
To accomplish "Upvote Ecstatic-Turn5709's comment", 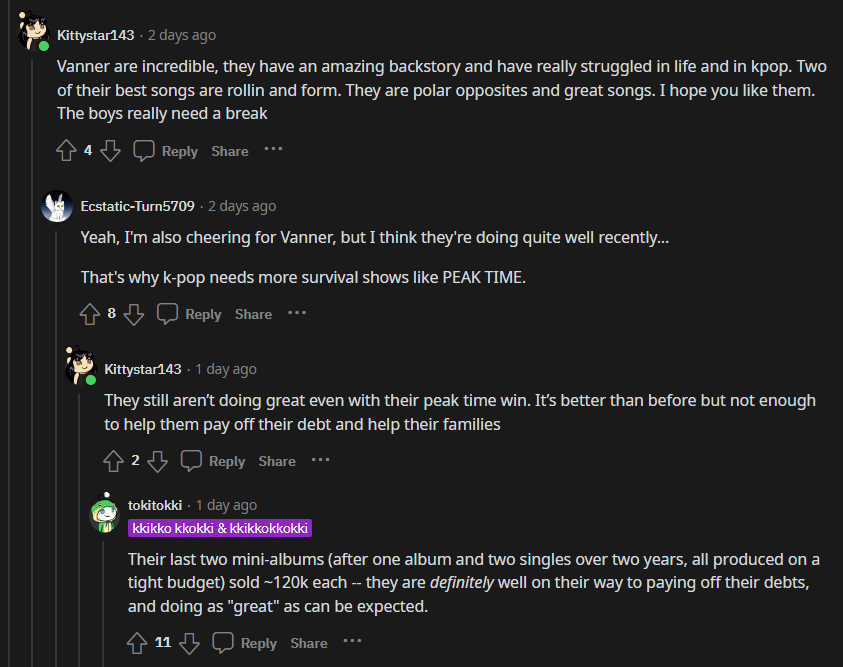I will (90, 314).
